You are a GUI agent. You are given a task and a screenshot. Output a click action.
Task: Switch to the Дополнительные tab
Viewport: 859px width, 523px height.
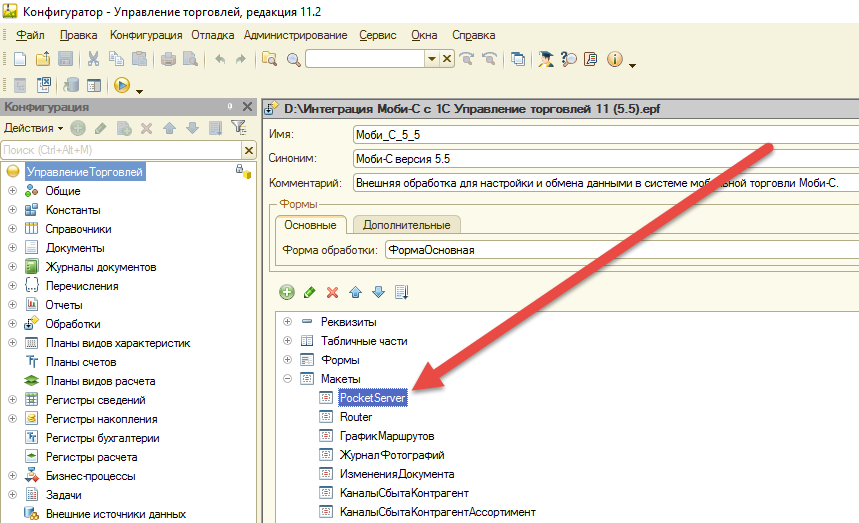(406, 225)
